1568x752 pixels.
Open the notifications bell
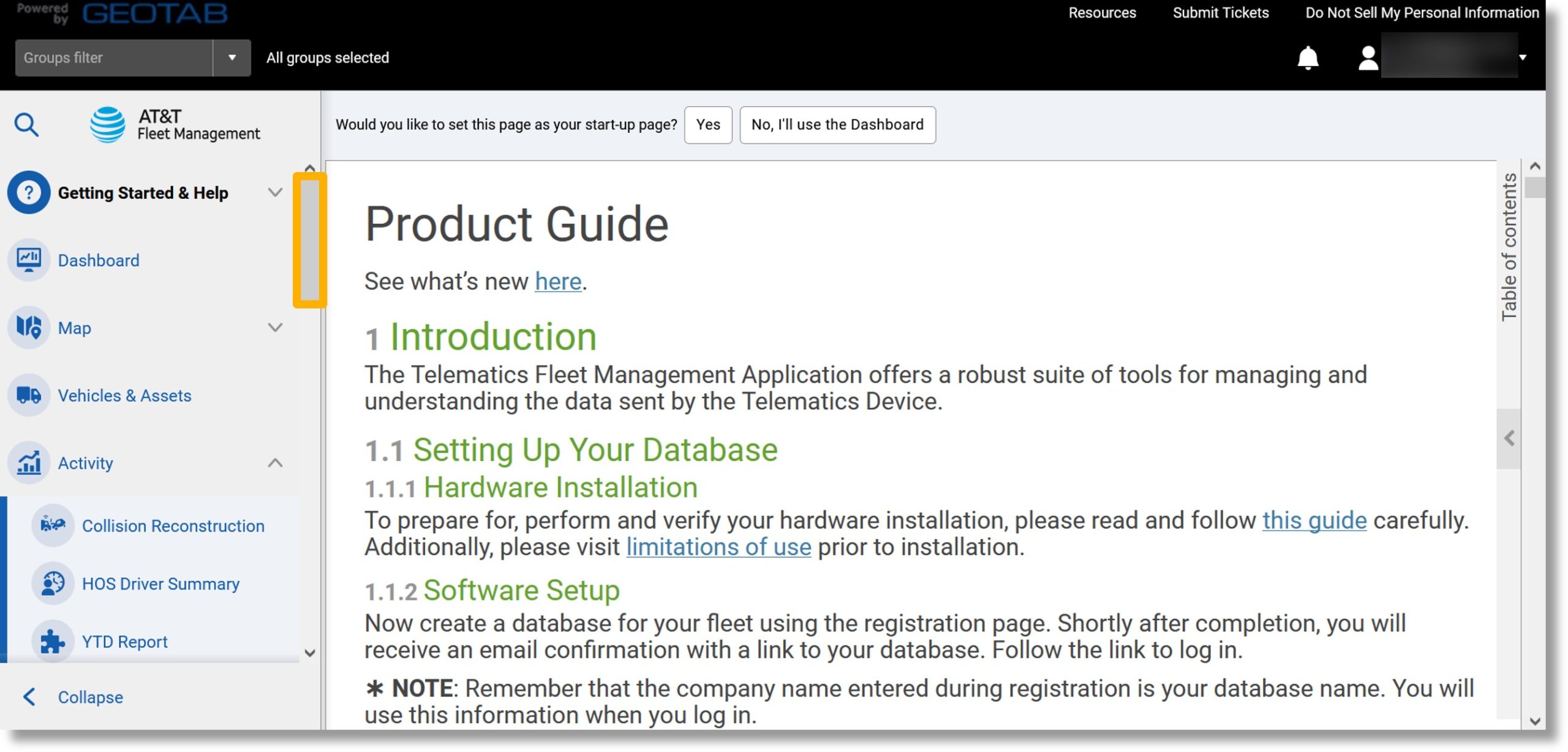click(1308, 58)
